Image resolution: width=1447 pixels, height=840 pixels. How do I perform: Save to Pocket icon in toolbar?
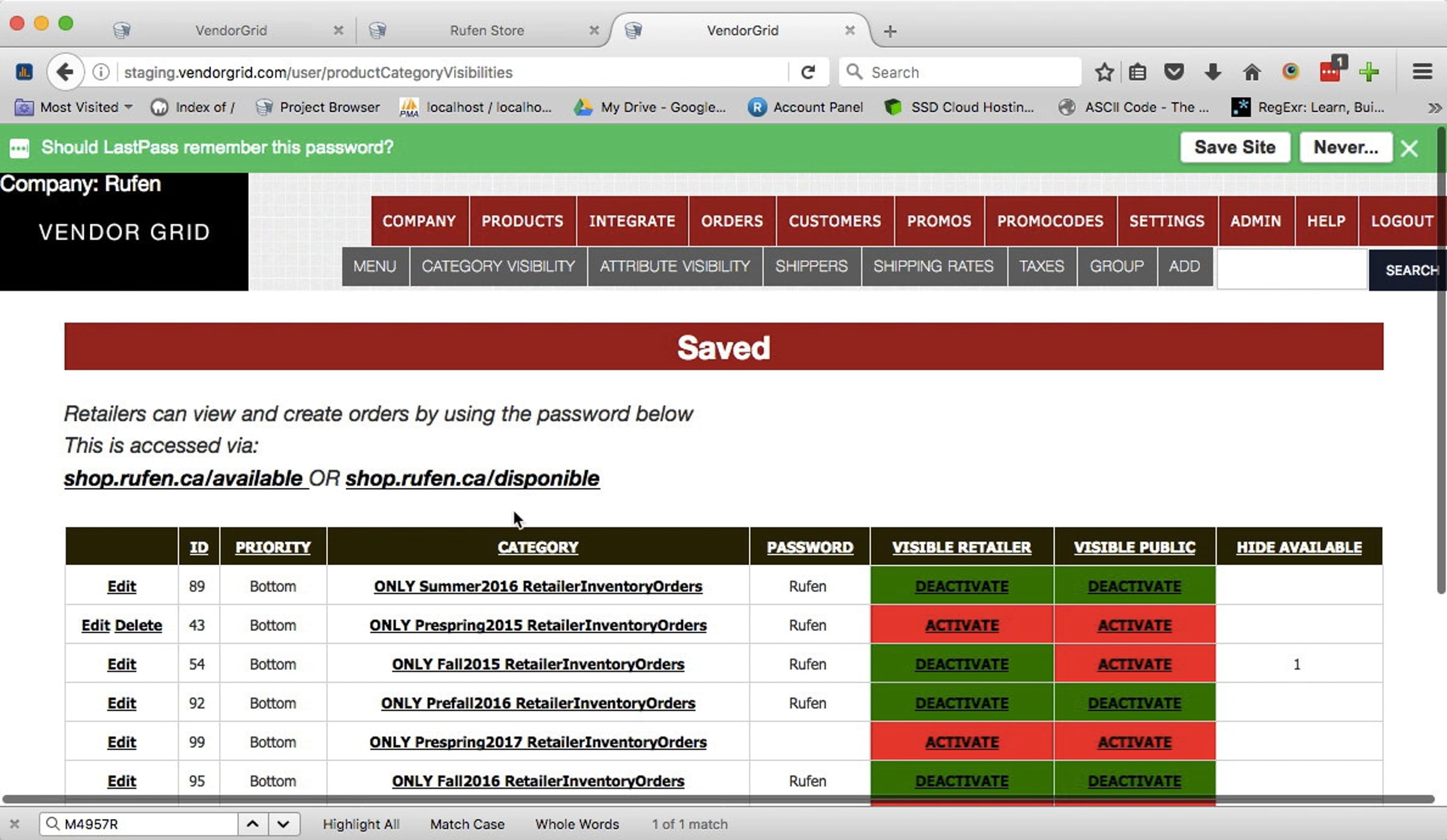(x=1173, y=72)
